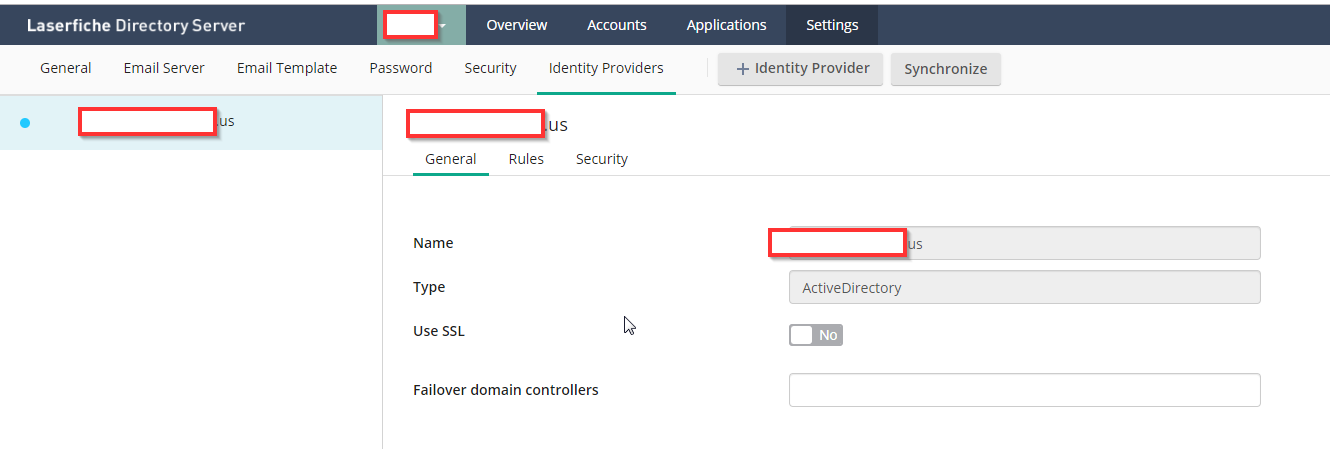Toggle the Use SSL switch
The height and width of the screenshot is (449, 1330).
click(x=816, y=335)
